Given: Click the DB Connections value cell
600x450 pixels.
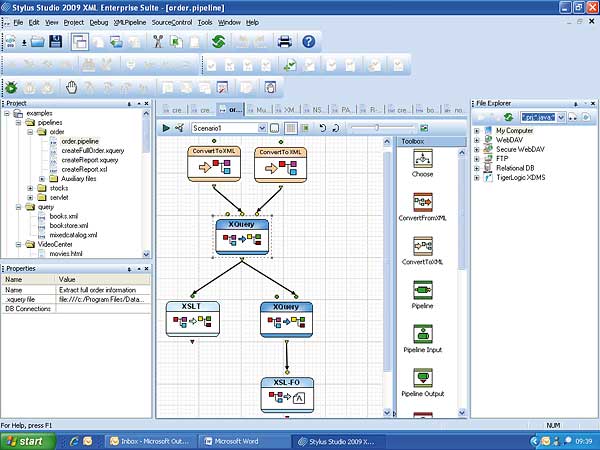Looking at the screenshot, I should pyautogui.click(x=103, y=309).
